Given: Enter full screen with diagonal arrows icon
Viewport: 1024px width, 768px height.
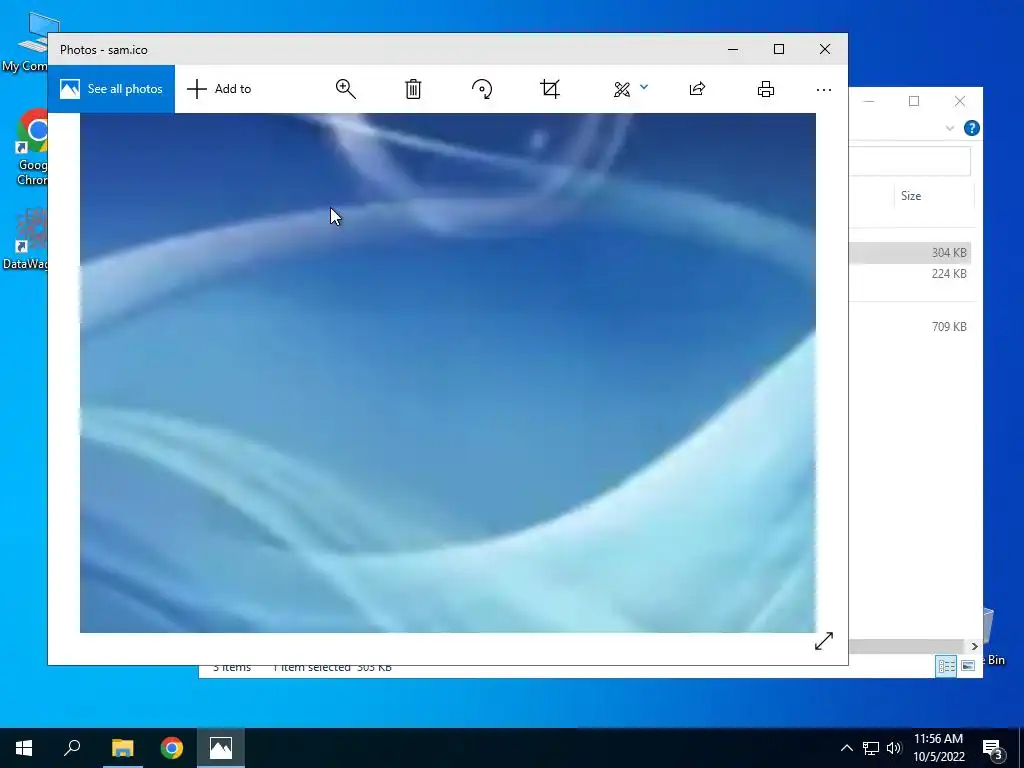Looking at the screenshot, I should click(x=824, y=641).
